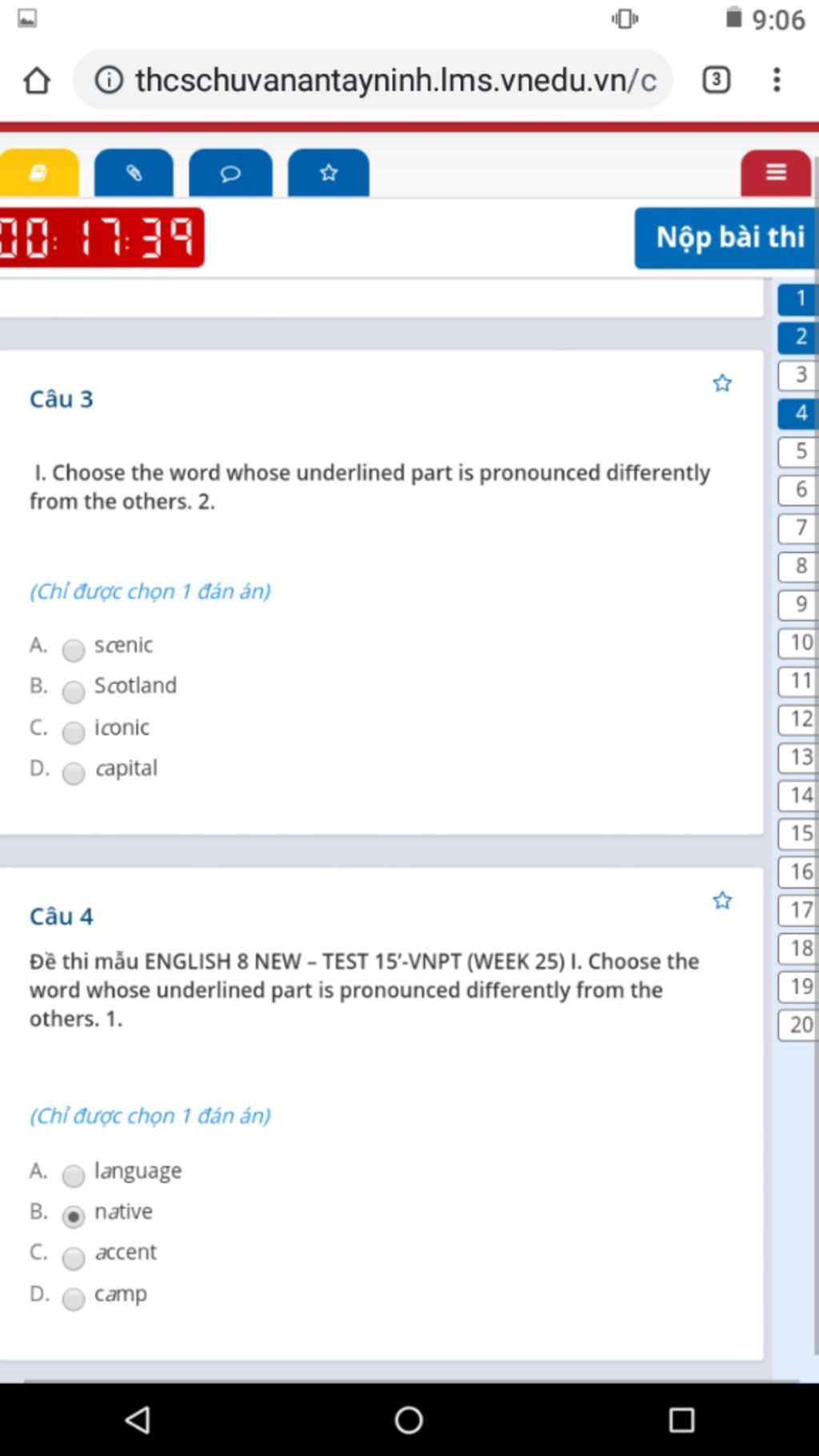
Task: Open the blue star bookmarks tab
Action: pyautogui.click(x=329, y=173)
